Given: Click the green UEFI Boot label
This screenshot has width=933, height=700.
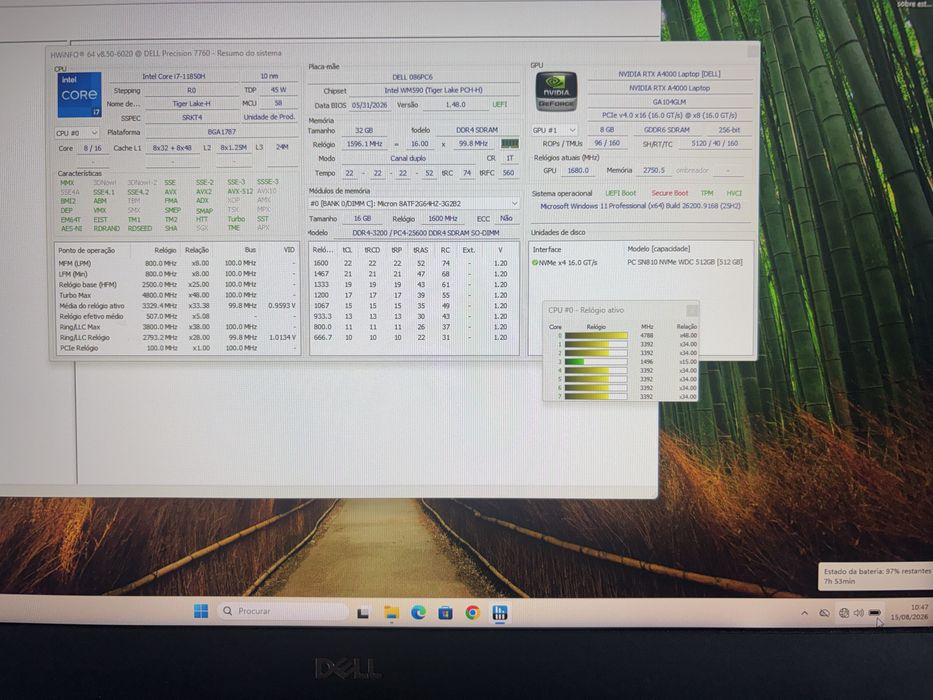Looking at the screenshot, I should pos(621,193).
